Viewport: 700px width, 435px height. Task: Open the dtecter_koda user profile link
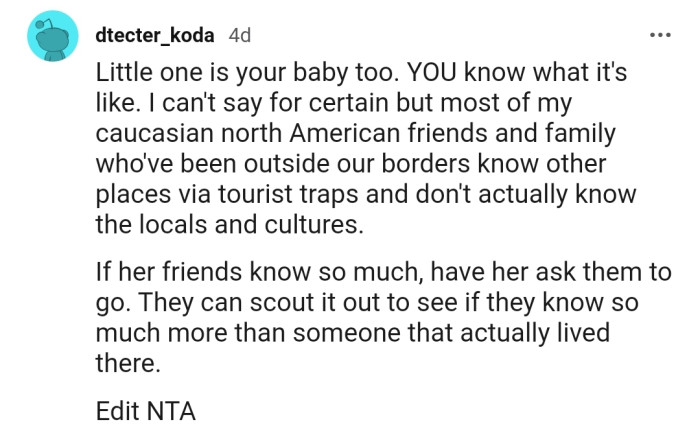155,35
